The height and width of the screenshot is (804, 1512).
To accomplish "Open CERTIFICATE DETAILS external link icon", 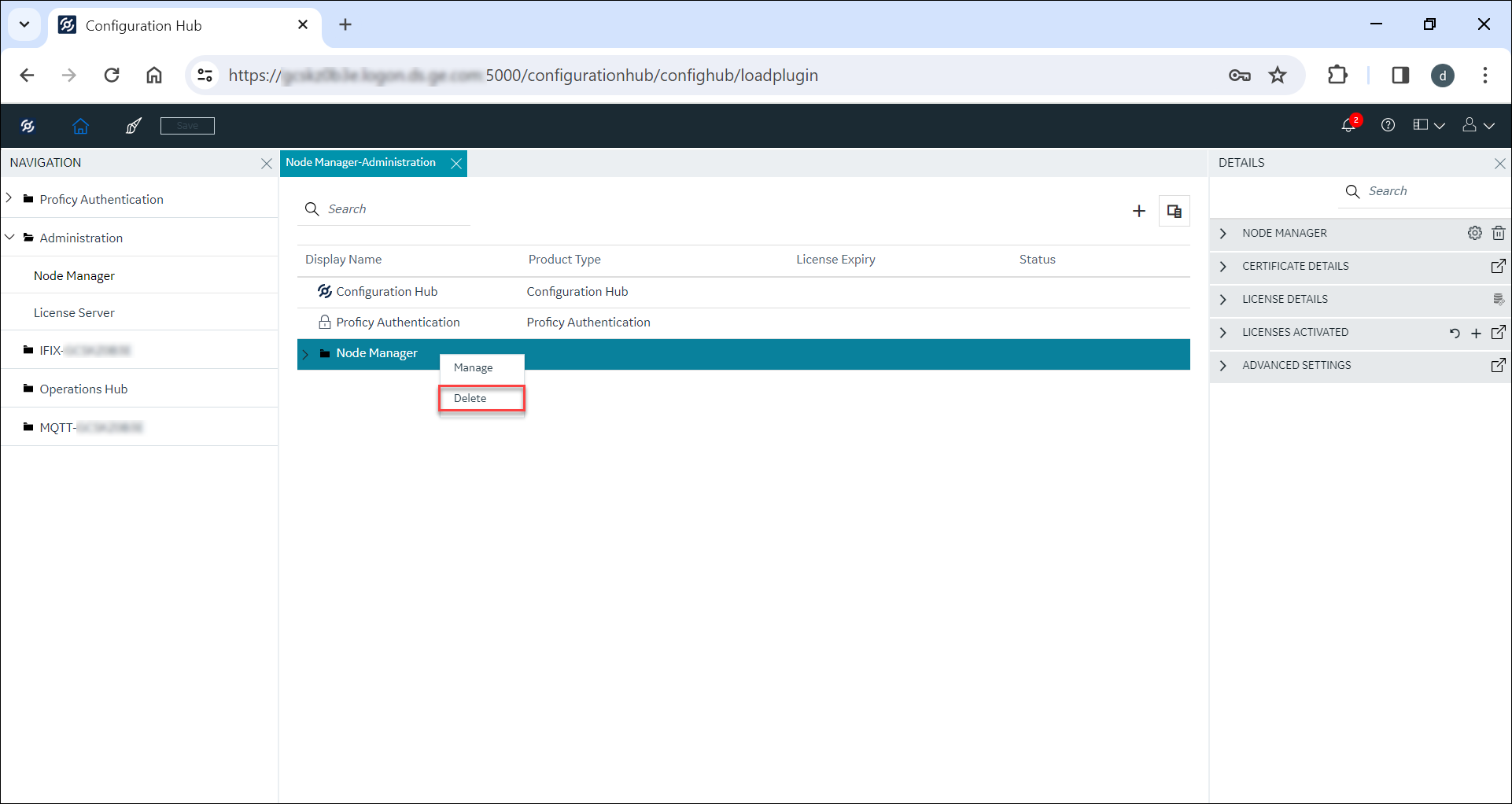I will pos(1499,266).
